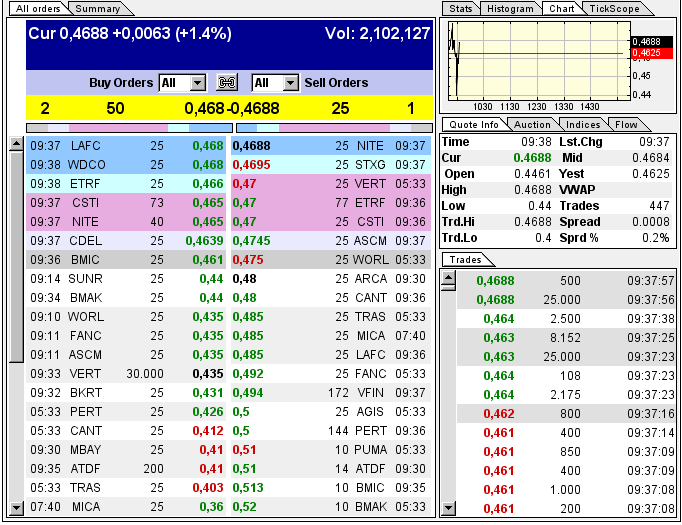Click the trade of 500 at 09:37:57

566,281
